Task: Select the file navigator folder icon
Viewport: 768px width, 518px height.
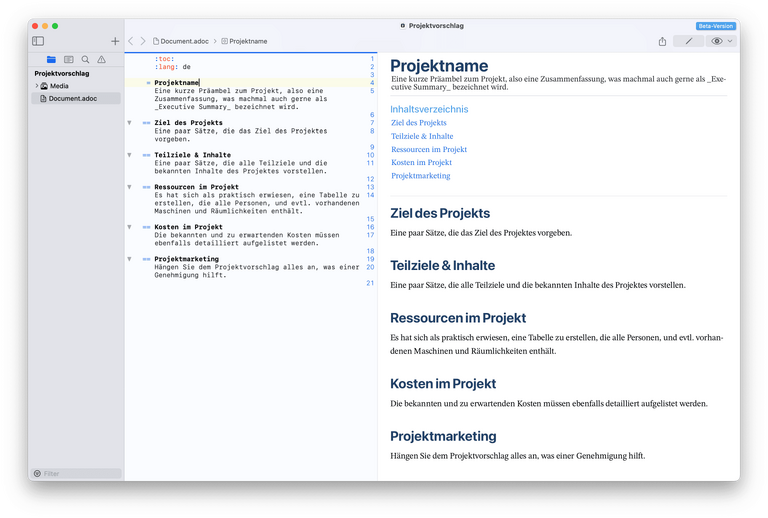Action: [x=52, y=60]
